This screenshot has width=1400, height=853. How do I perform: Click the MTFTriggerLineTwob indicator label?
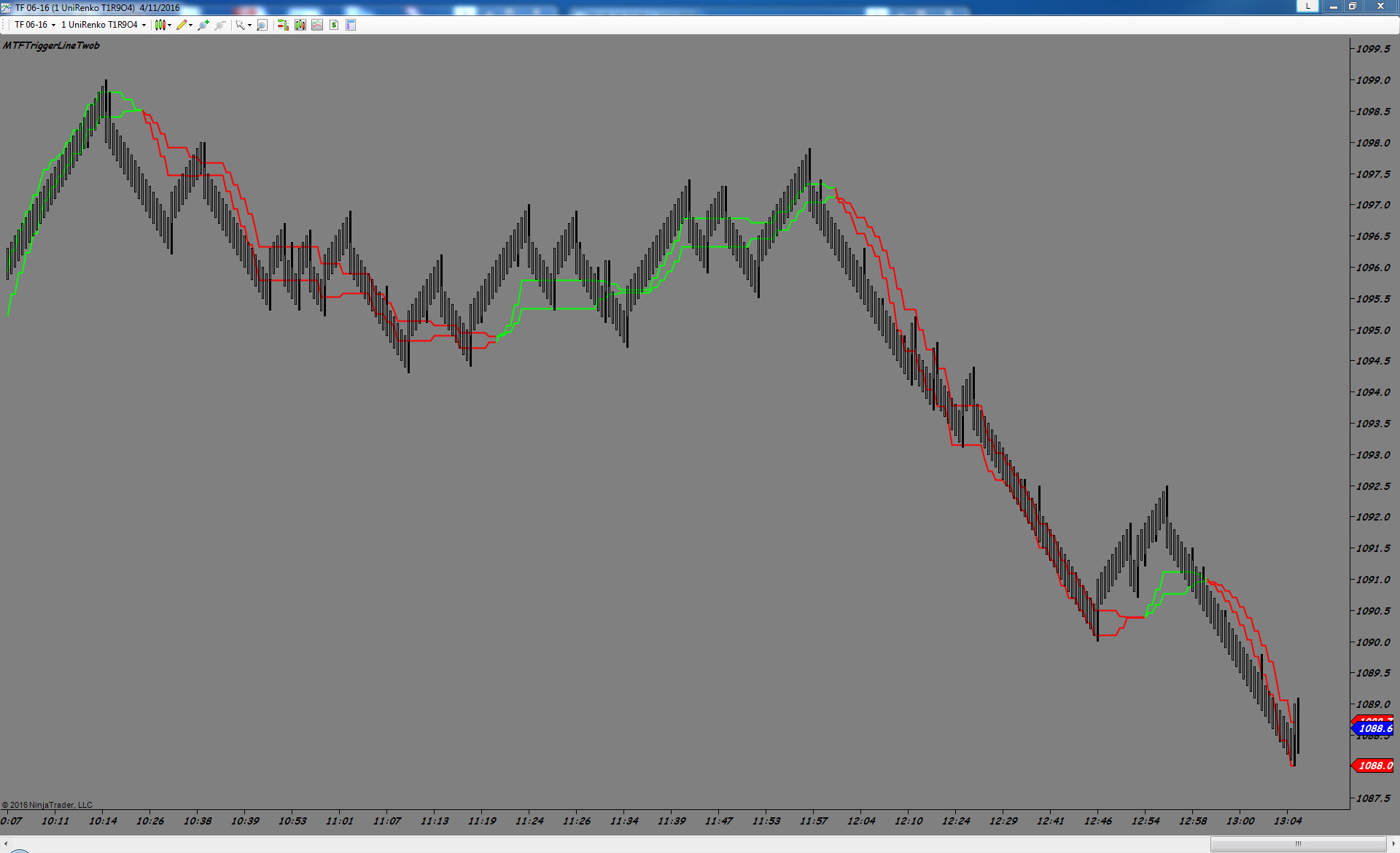51,45
